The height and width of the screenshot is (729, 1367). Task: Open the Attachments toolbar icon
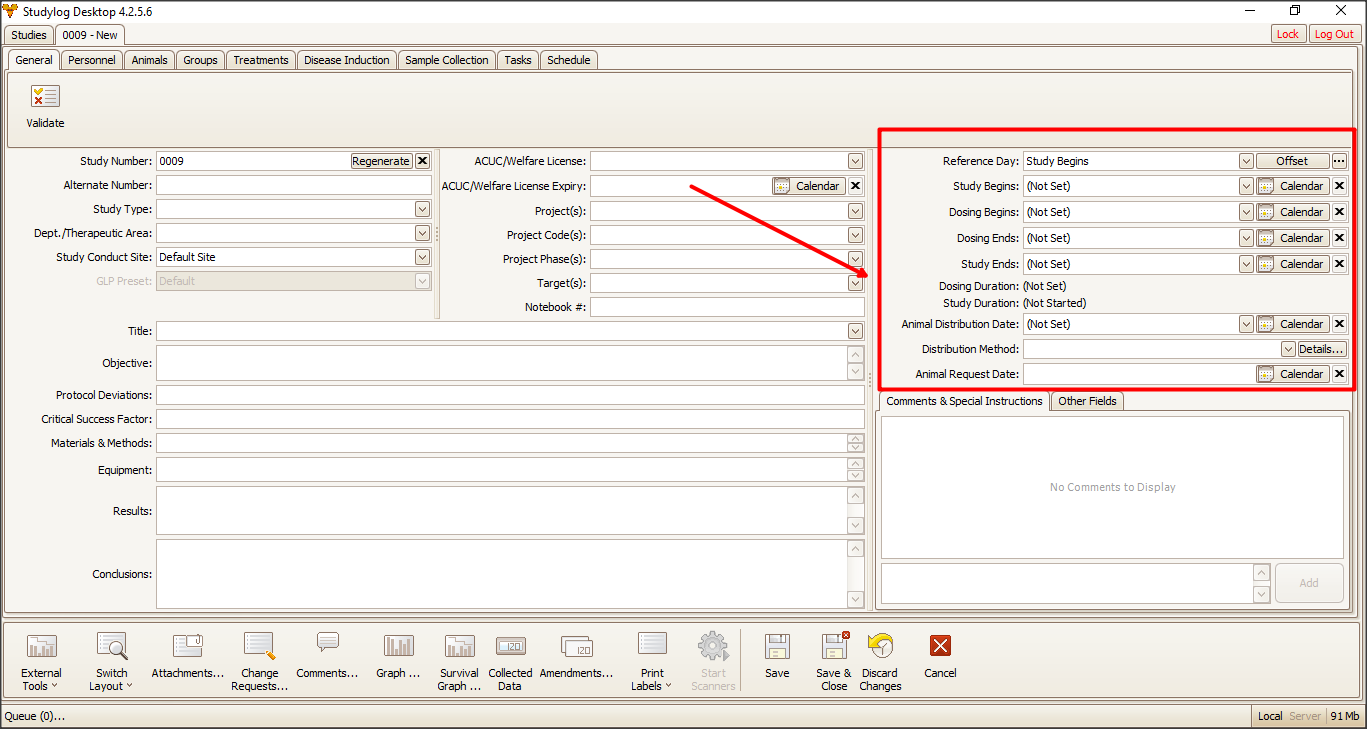[188, 646]
